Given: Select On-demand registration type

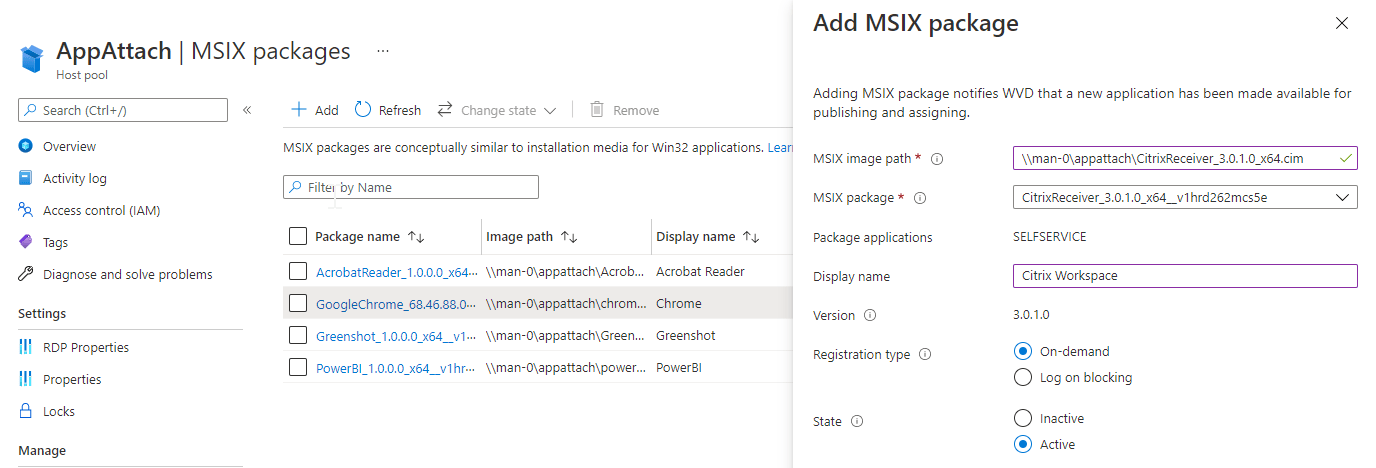Looking at the screenshot, I should point(1023,351).
